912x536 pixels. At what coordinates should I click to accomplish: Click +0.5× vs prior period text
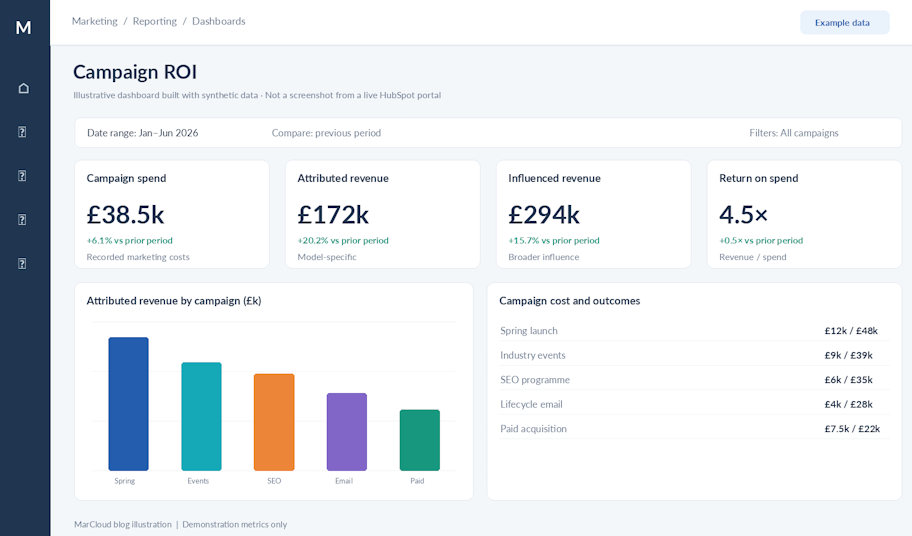click(761, 240)
